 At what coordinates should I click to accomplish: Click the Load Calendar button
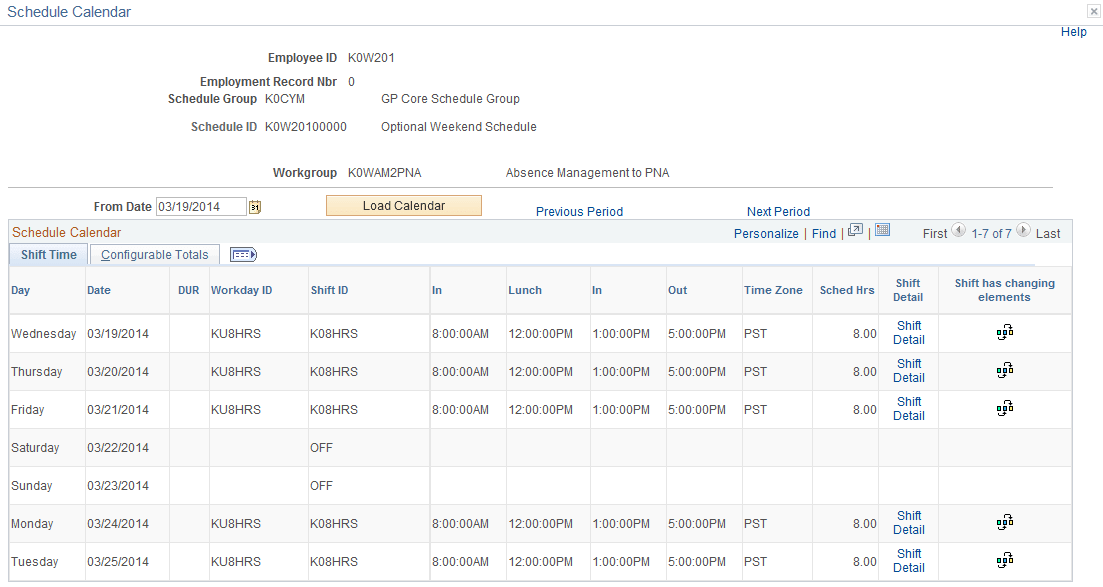tap(404, 206)
